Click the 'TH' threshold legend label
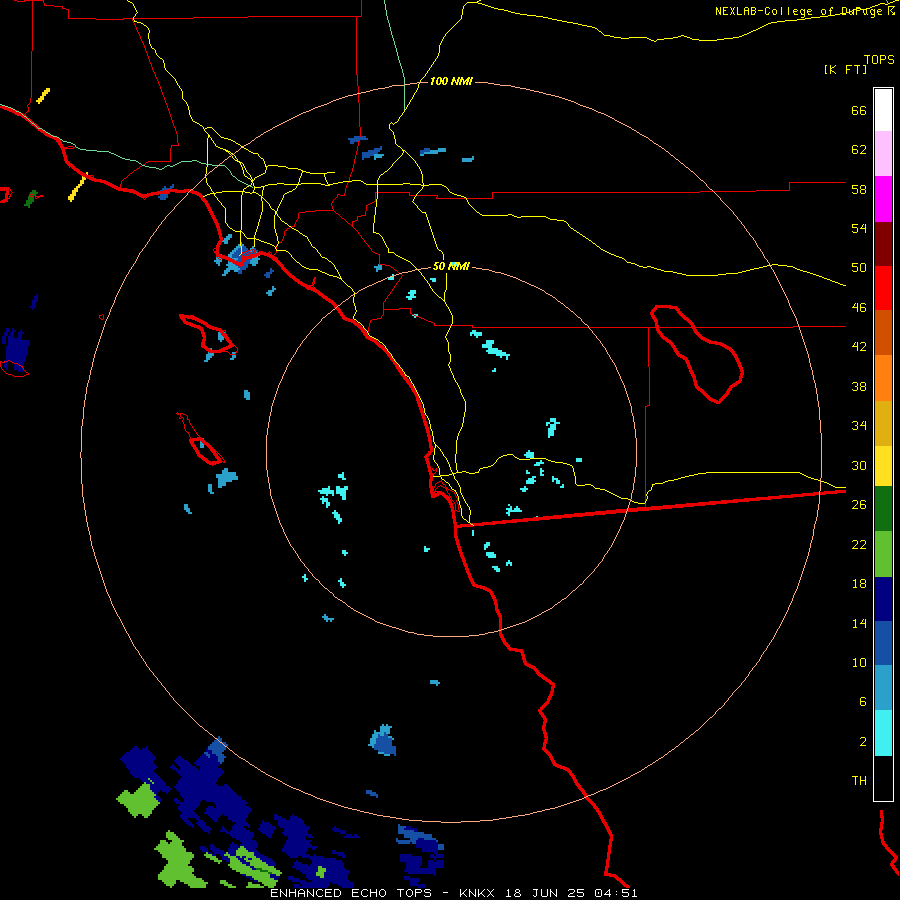This screenshot has height=900, width=900. pos(859,781)
